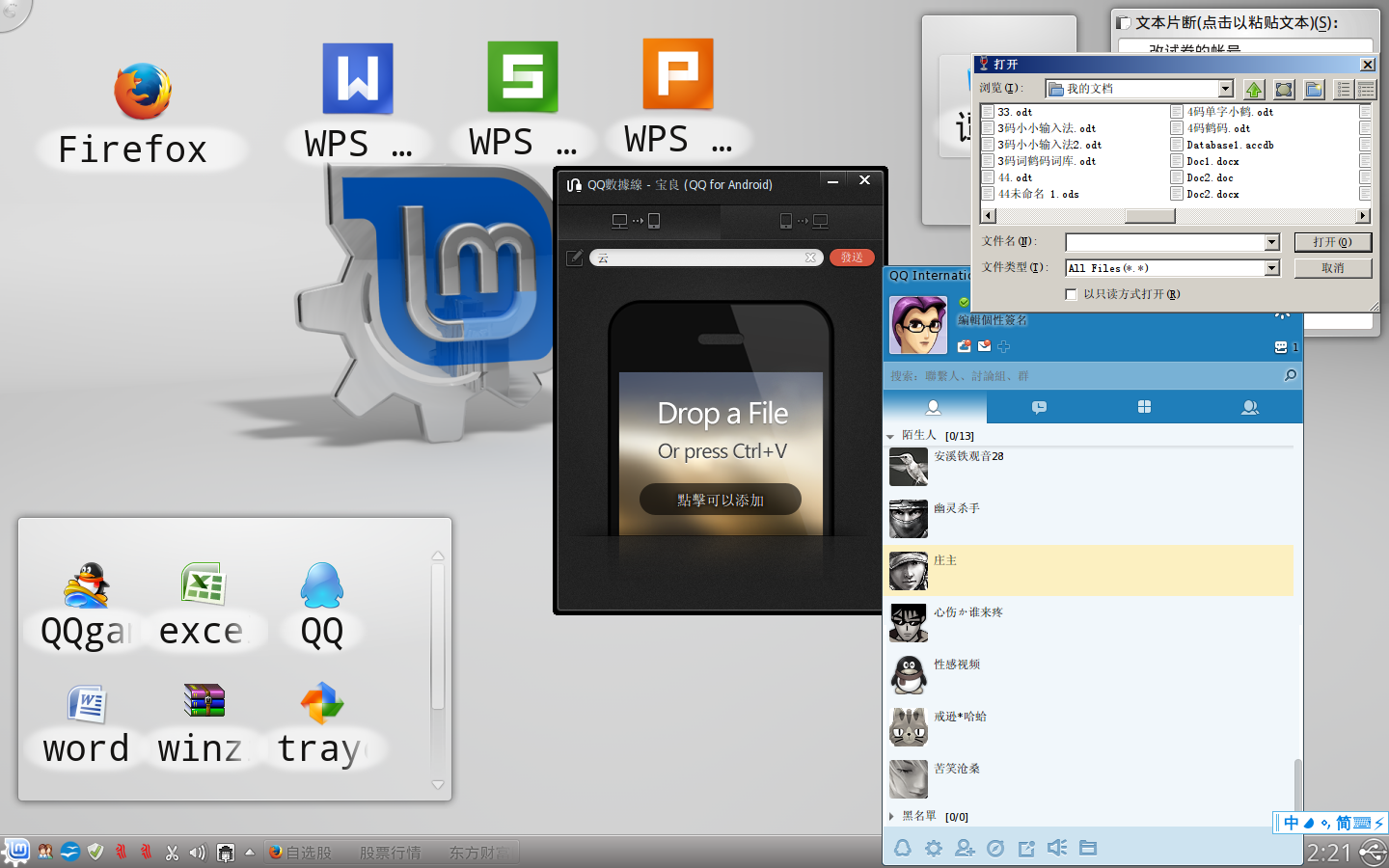Image resolution: width=1389 pixels, height=868 pixels.
Task: Switch to QQ contacts tab
Action: pos(934,407)
